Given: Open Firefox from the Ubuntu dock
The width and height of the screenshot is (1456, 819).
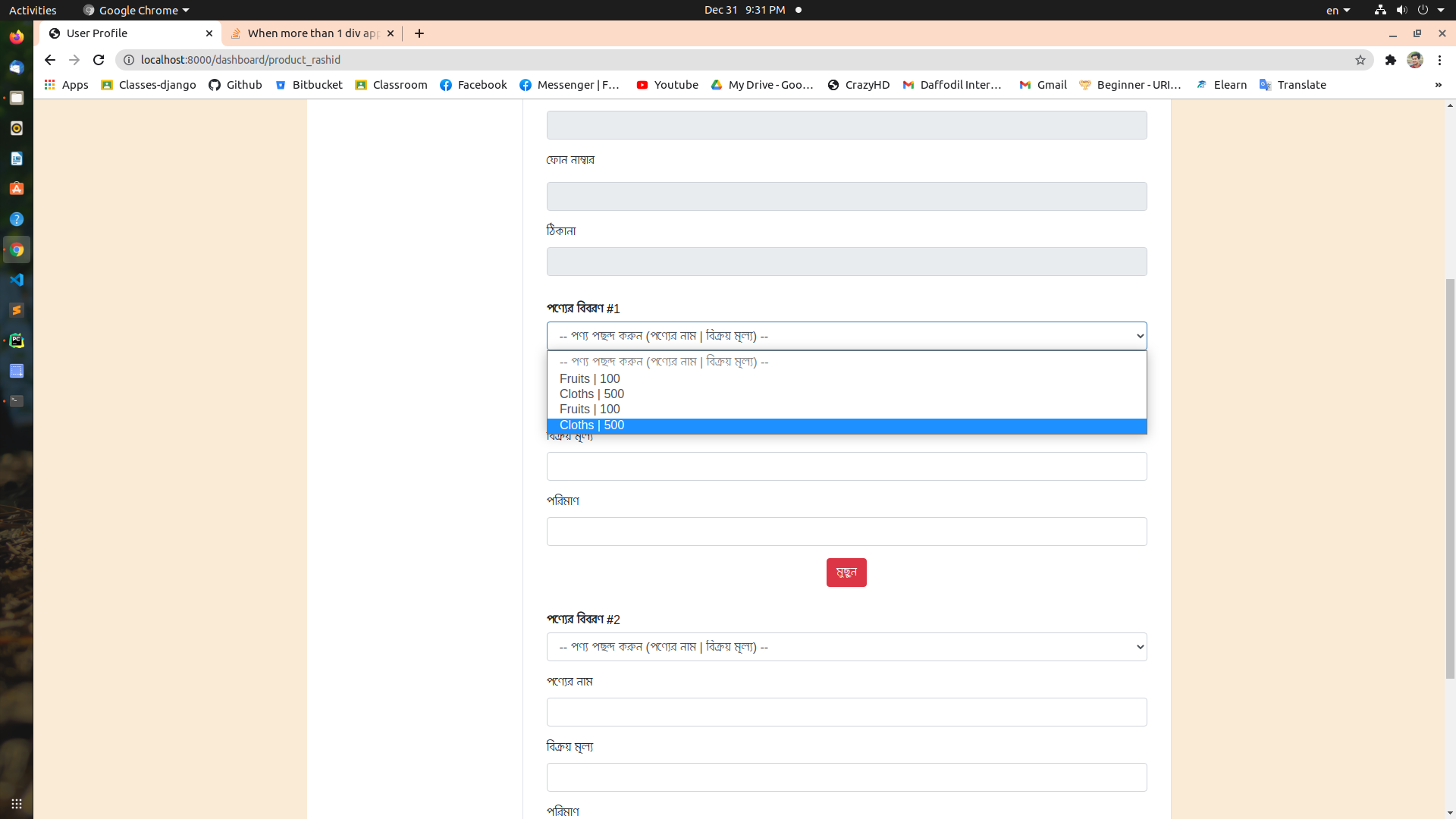Looking at the screenshot, I should [17, 36].
